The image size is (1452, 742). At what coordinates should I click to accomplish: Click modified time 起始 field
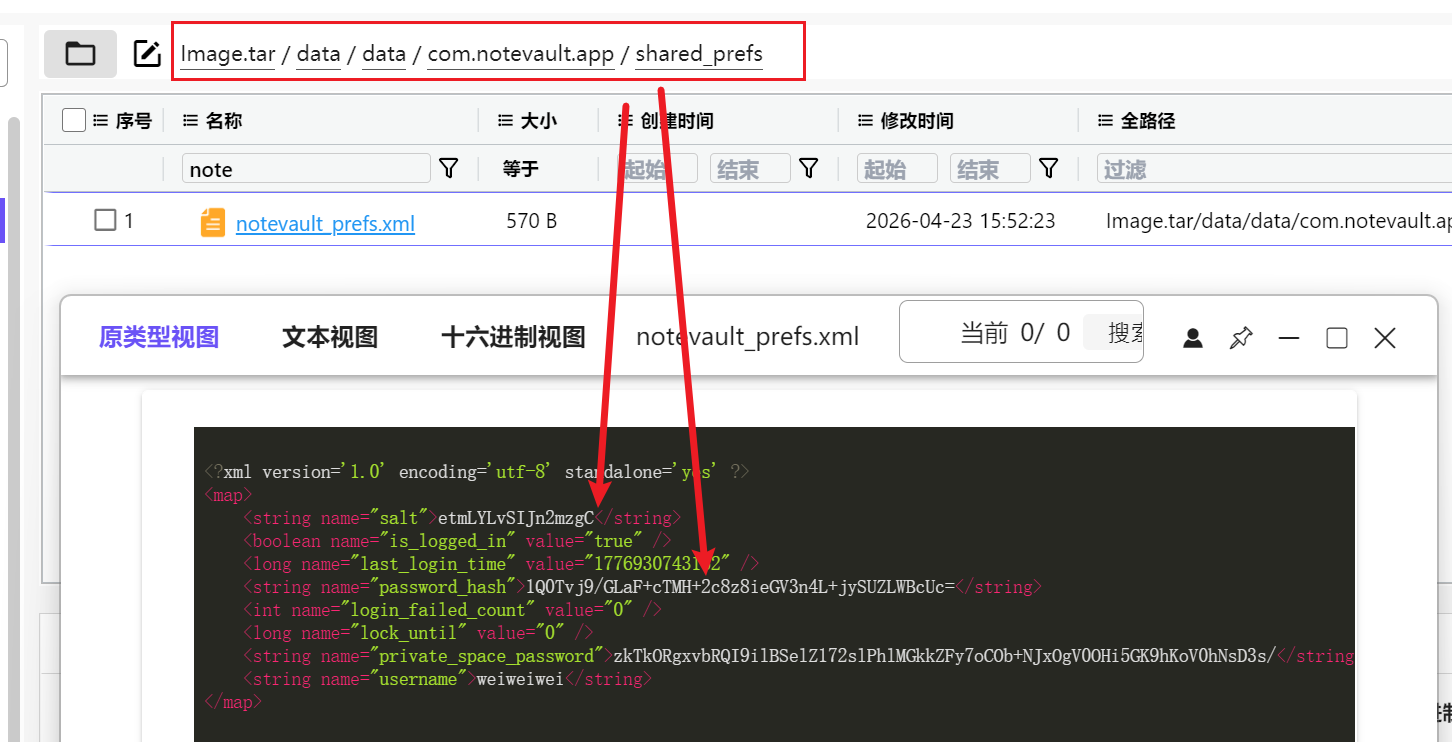pyautogui.click(x=897, y=168)
